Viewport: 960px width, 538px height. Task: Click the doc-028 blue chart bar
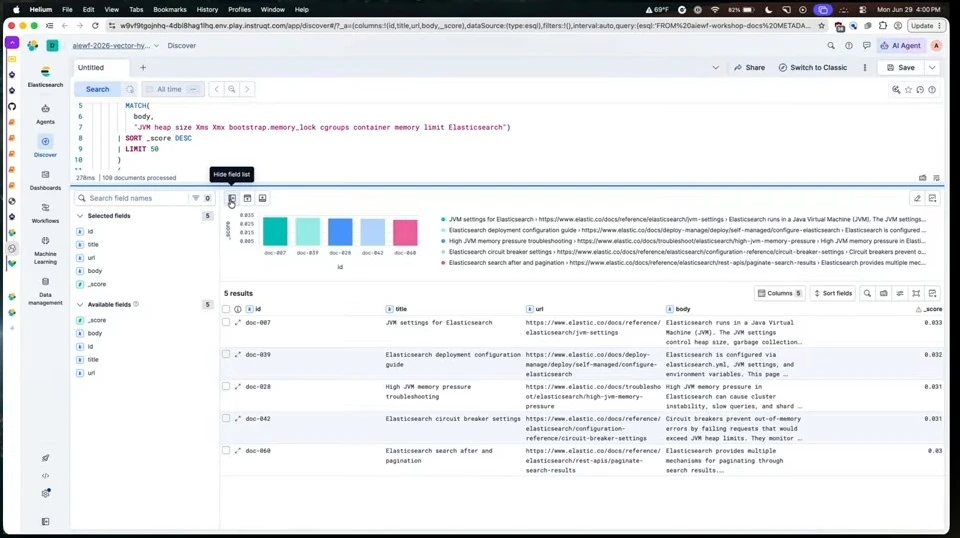tap(340, 232)
